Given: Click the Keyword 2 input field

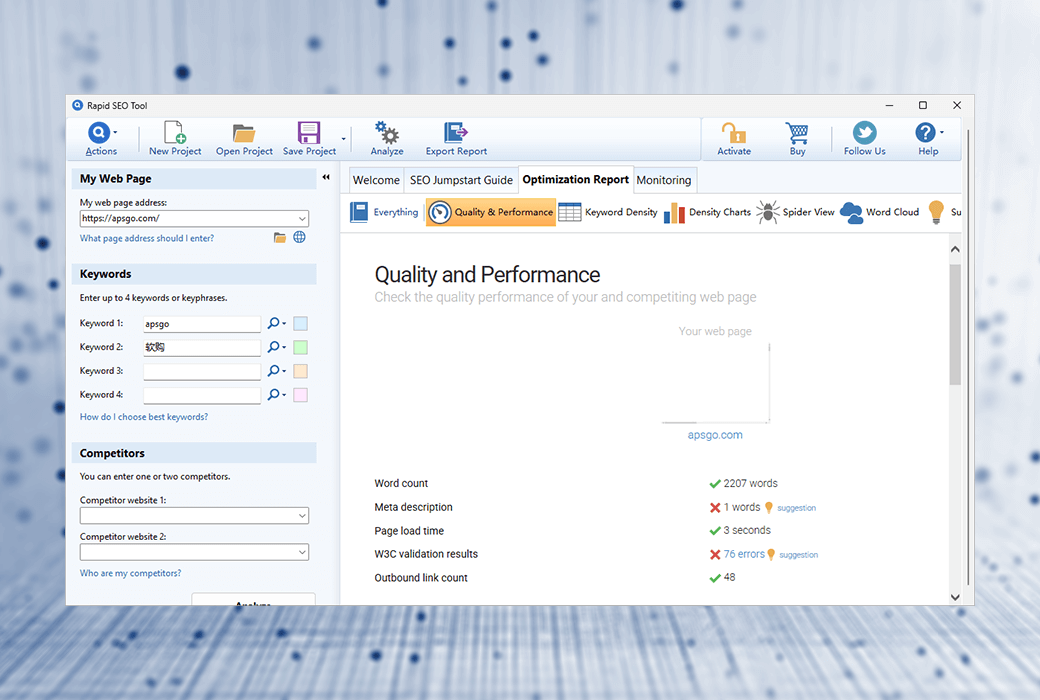Looking at the screenshot, I should tap(202, 348).
